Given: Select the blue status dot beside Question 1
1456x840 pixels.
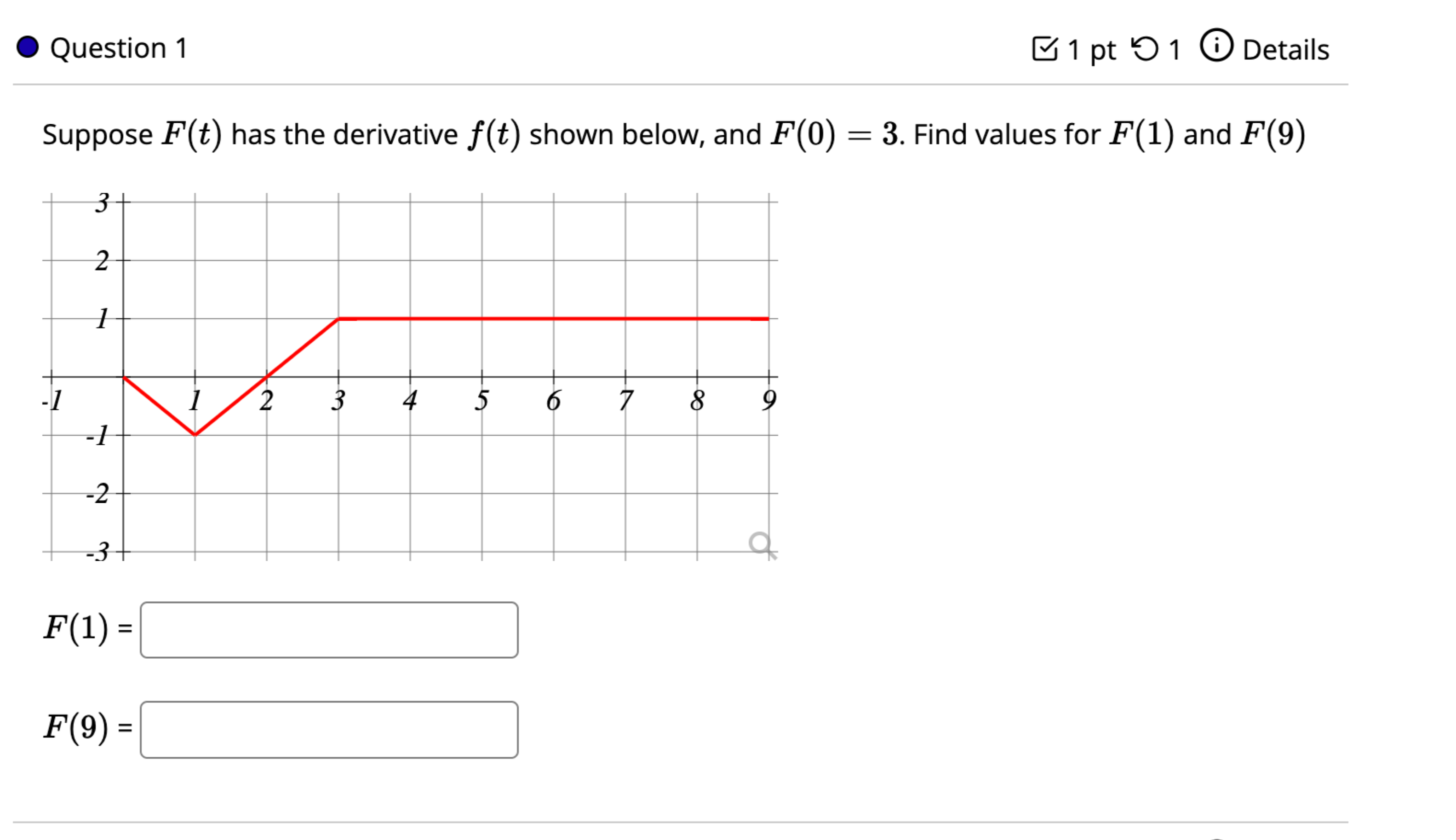Looking at the screenshot, I should [x=27, y=47].
